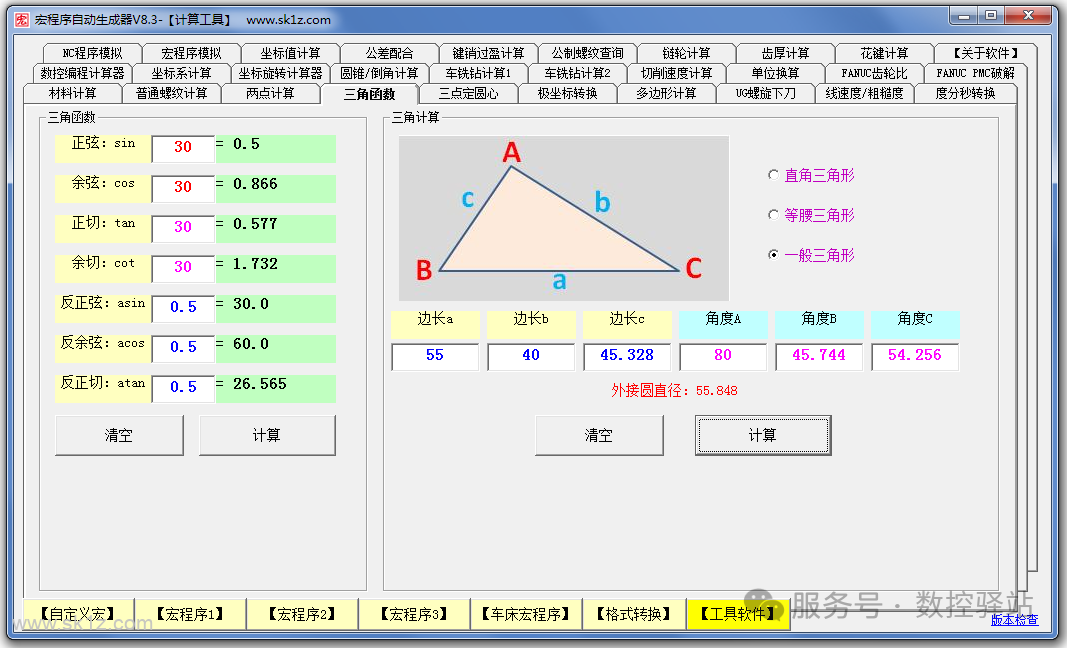Click the tan angle input field
Screen dimensions: 1067x648
click(183, 227)
